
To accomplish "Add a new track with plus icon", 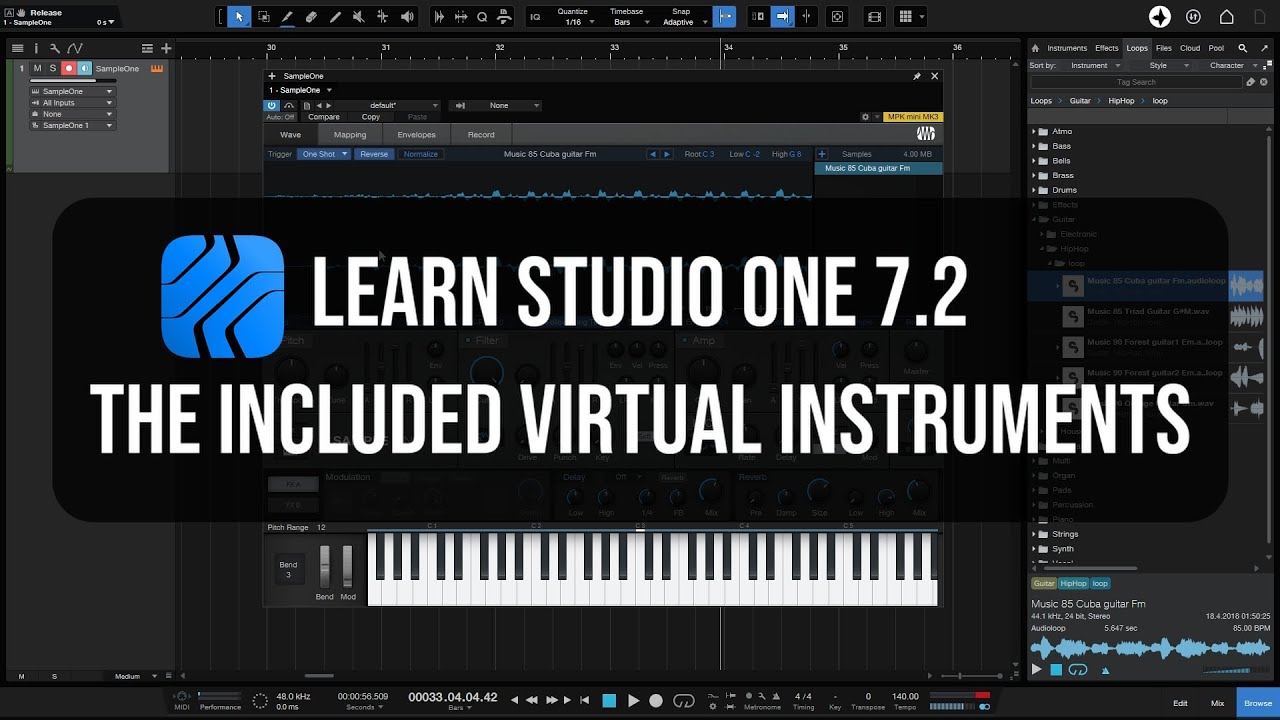I will [x=166, y=48].
